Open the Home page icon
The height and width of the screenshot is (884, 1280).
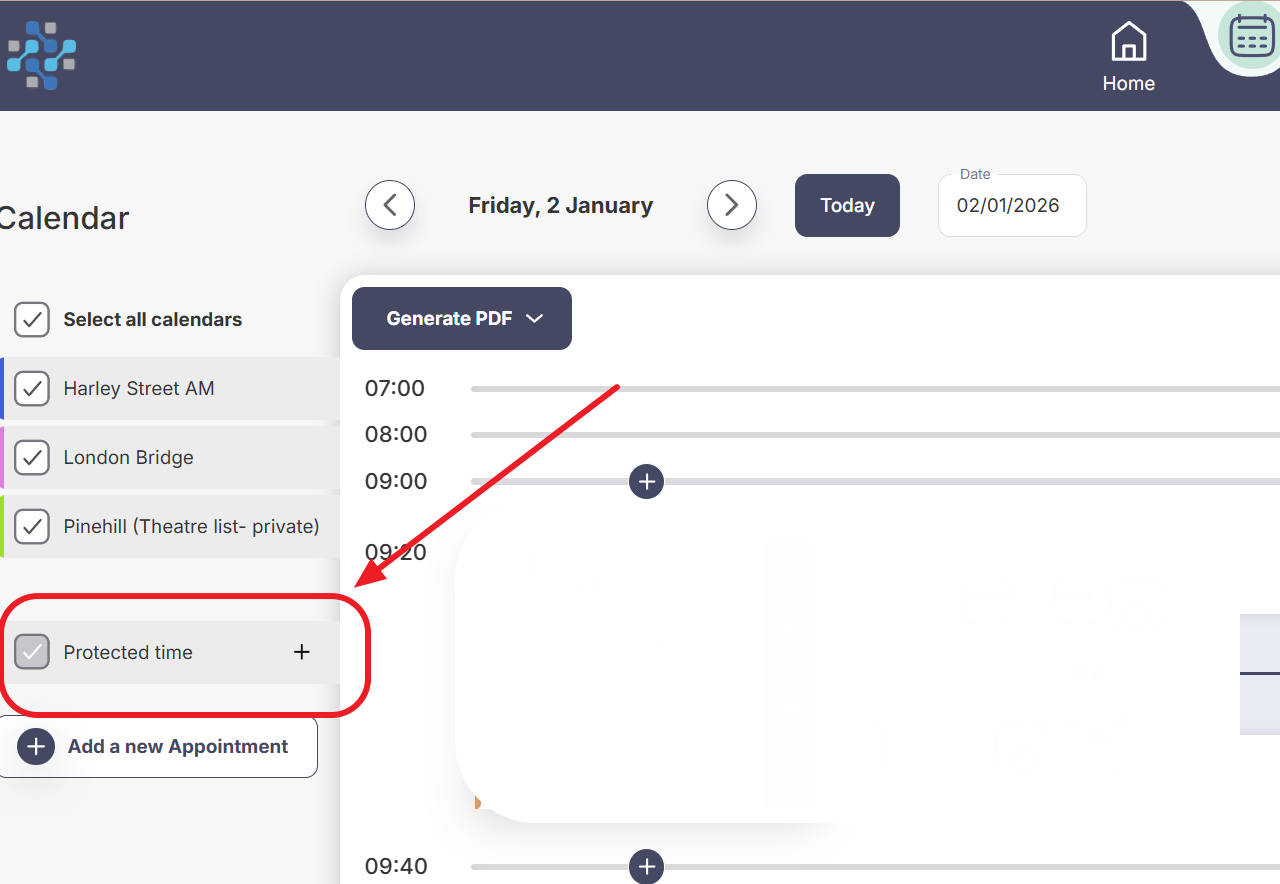pos(1128,44)
